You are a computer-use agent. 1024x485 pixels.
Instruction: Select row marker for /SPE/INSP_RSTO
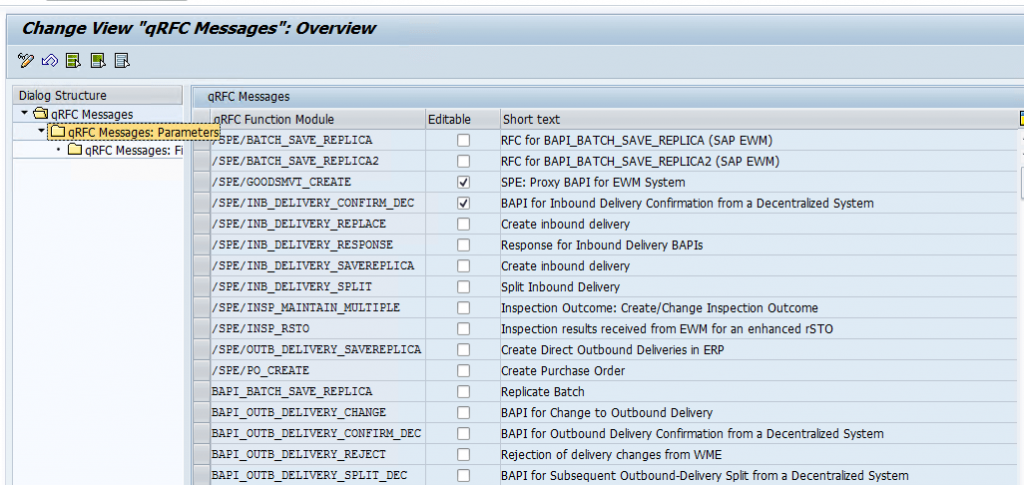pyautogui.click(x=201, y=329)
